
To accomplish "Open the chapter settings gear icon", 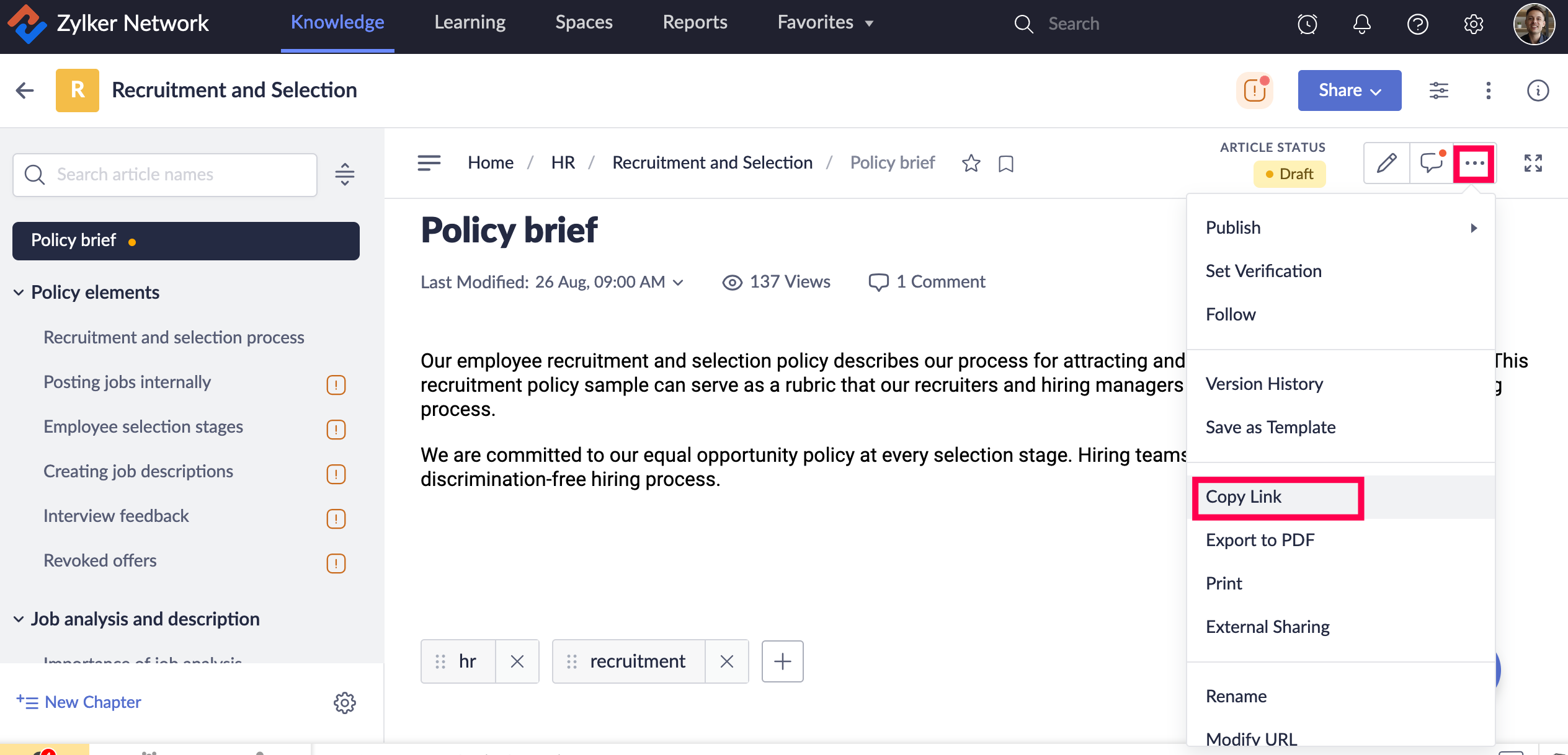I will [344, 702].
